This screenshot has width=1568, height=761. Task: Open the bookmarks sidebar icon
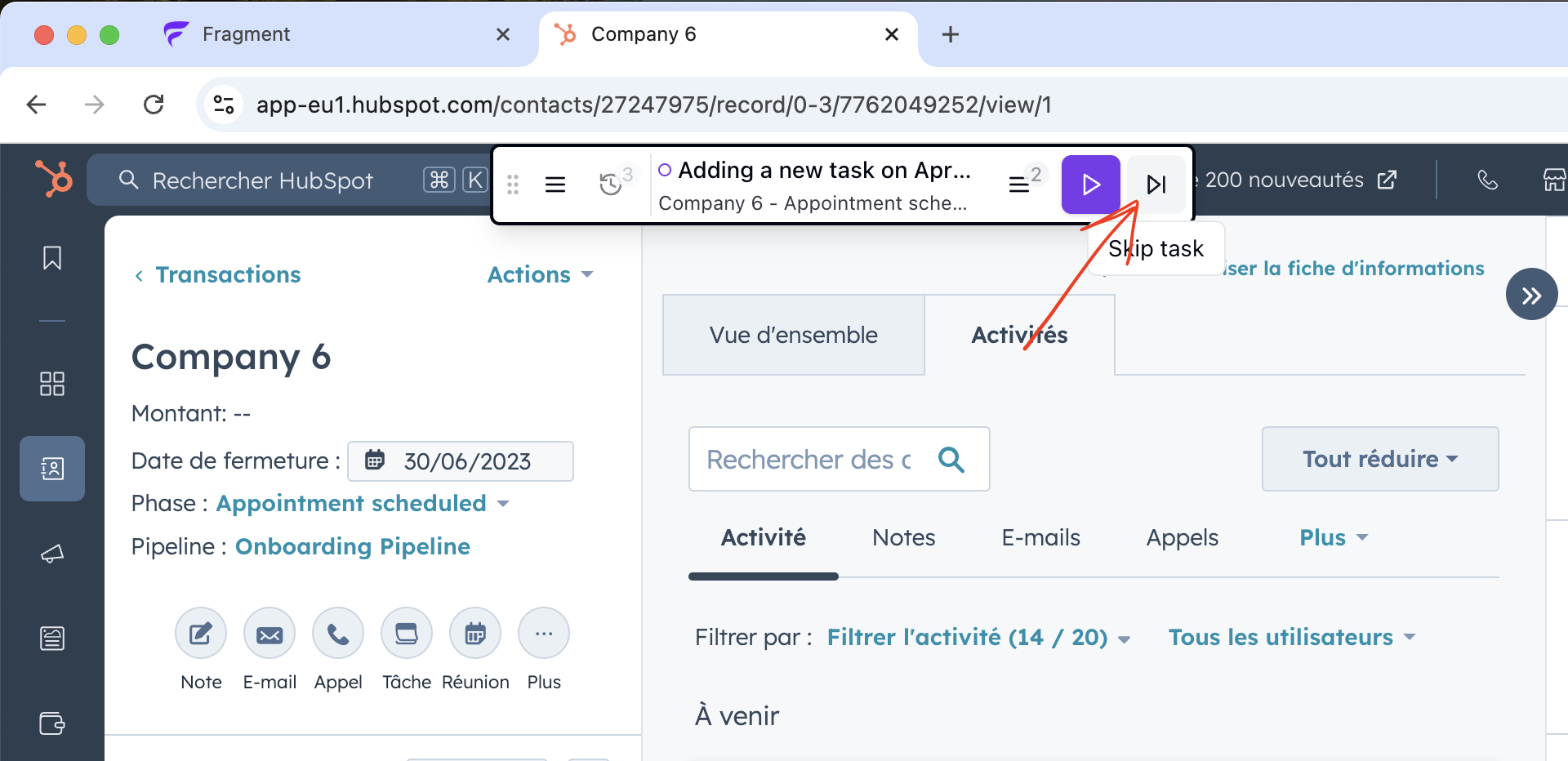point(52,258)
